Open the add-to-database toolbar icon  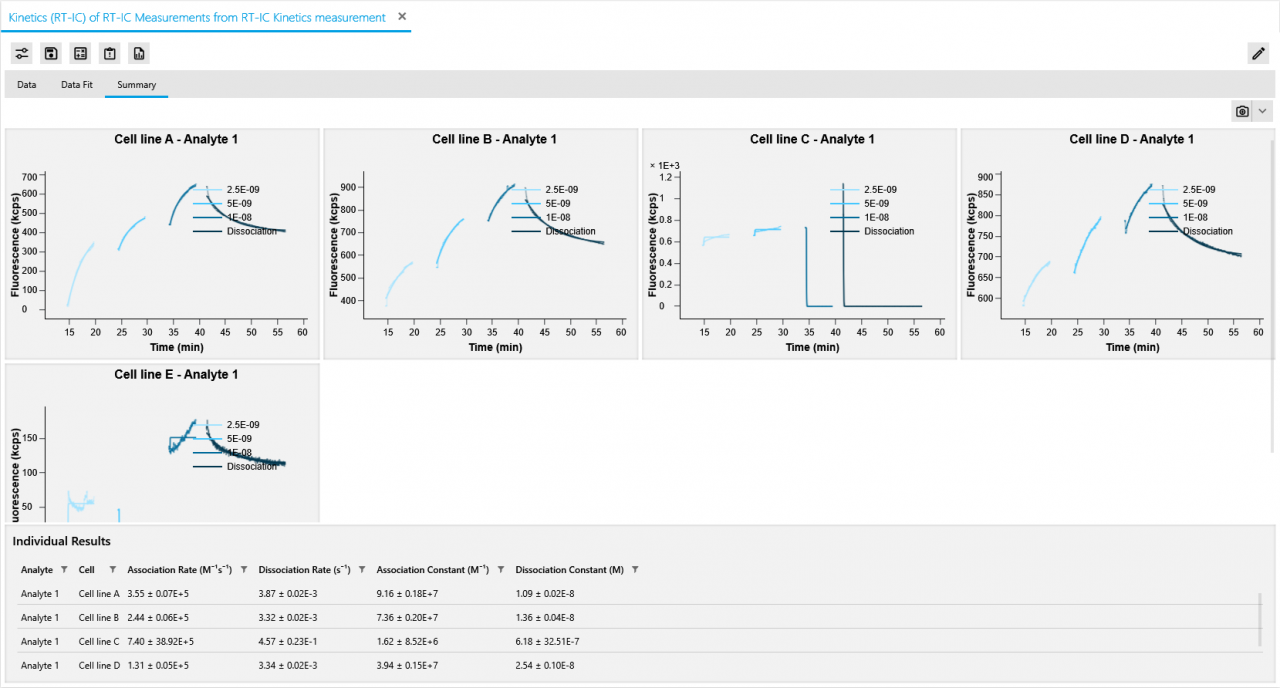coord(80,53)
